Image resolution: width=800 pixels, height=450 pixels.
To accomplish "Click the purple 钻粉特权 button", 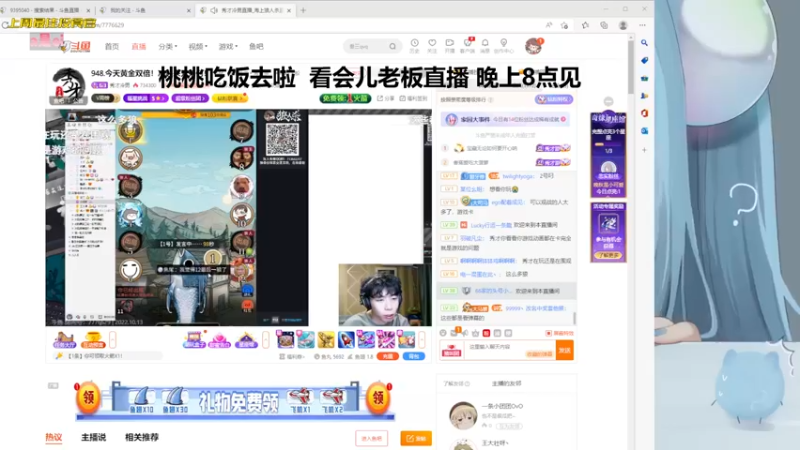I will click(x=554, y=99).
